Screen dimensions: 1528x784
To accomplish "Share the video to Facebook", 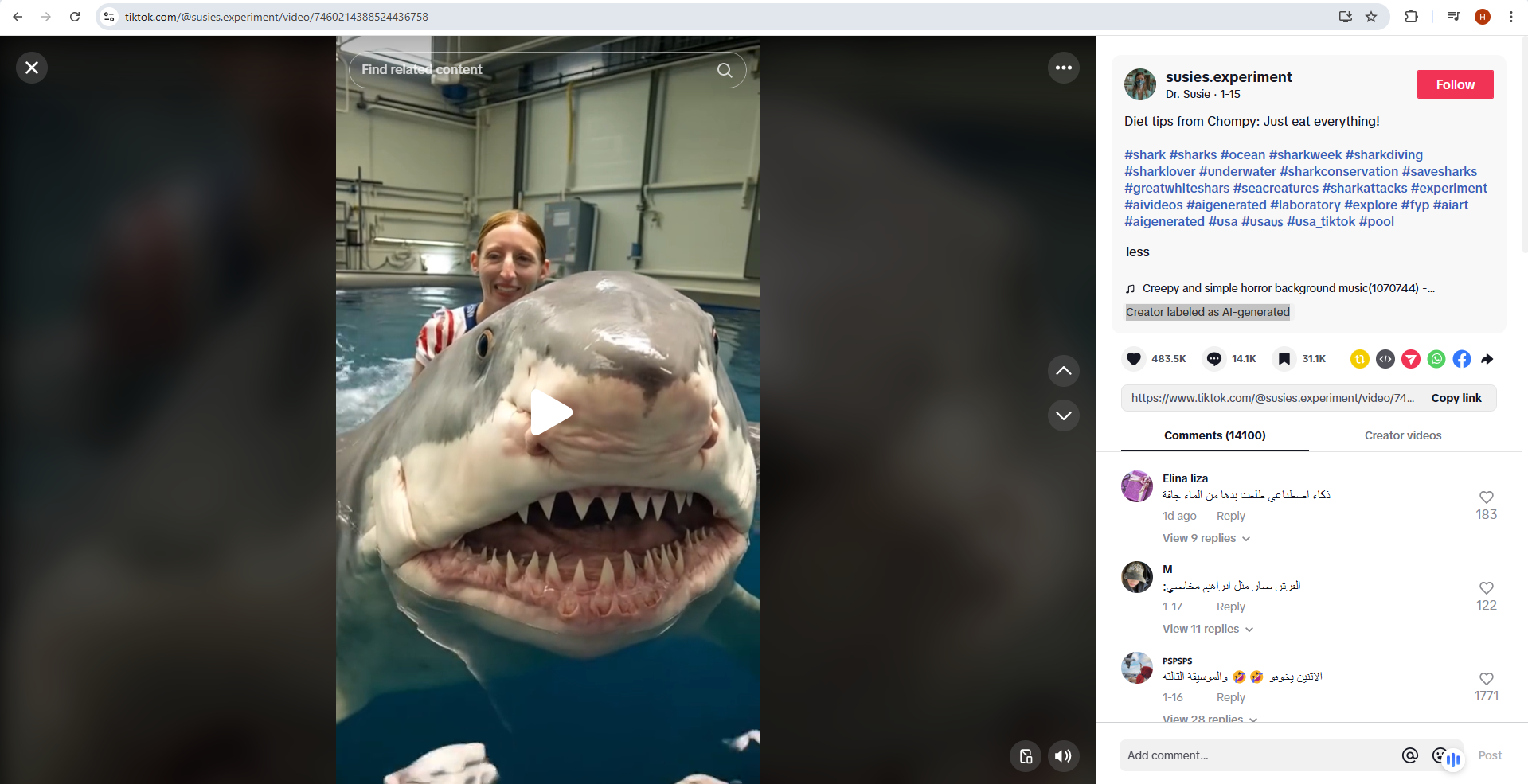I will click(1461, 359).
